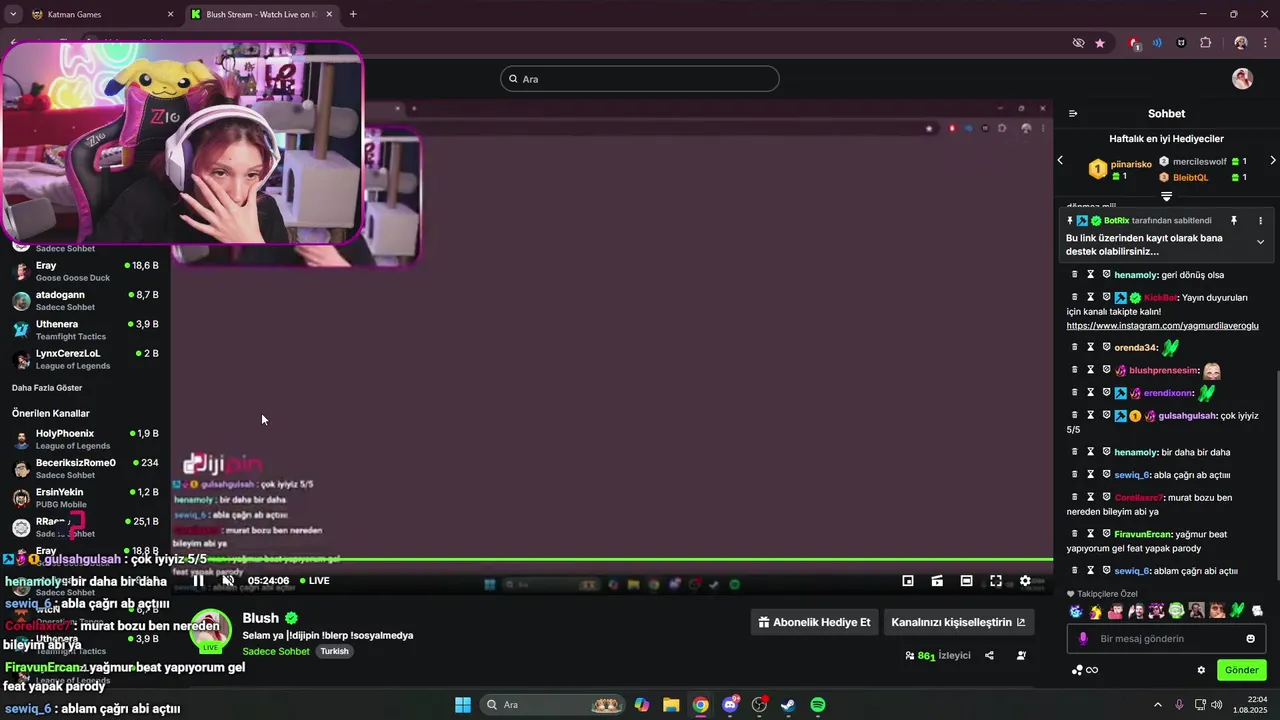Open Eray channel in sidebar
The height and width of the screenshot is (720, 1280).
[x=85, y=271]
